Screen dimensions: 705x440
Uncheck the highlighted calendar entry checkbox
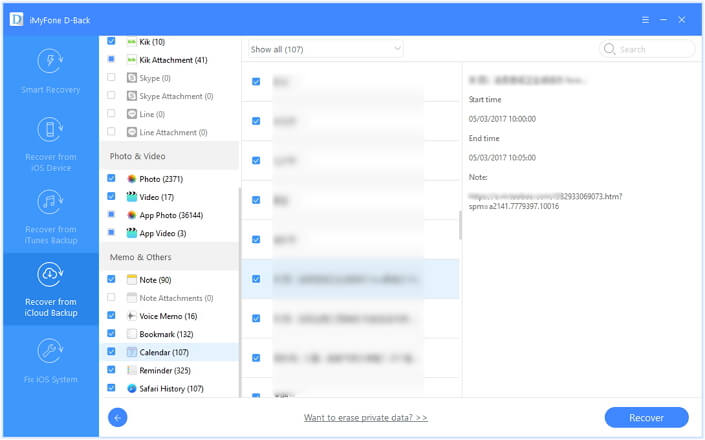click(256, 279)
